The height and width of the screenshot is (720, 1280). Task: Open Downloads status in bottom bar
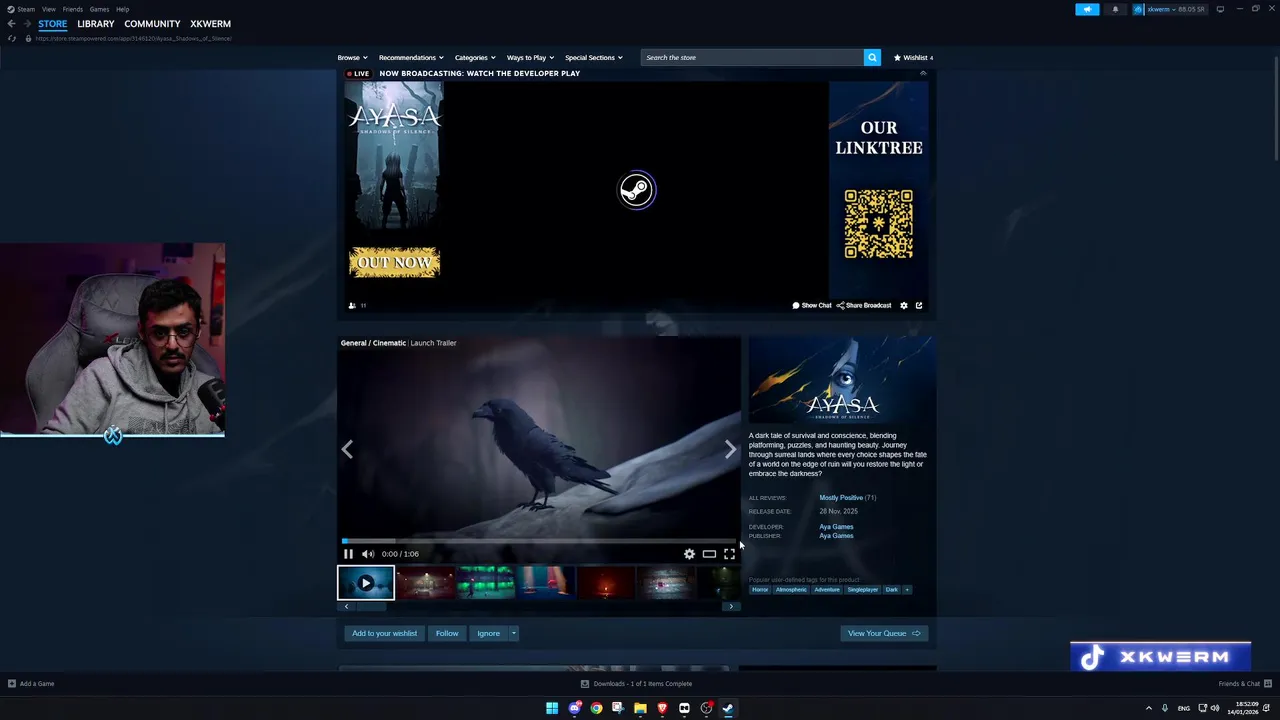[637, 684]
